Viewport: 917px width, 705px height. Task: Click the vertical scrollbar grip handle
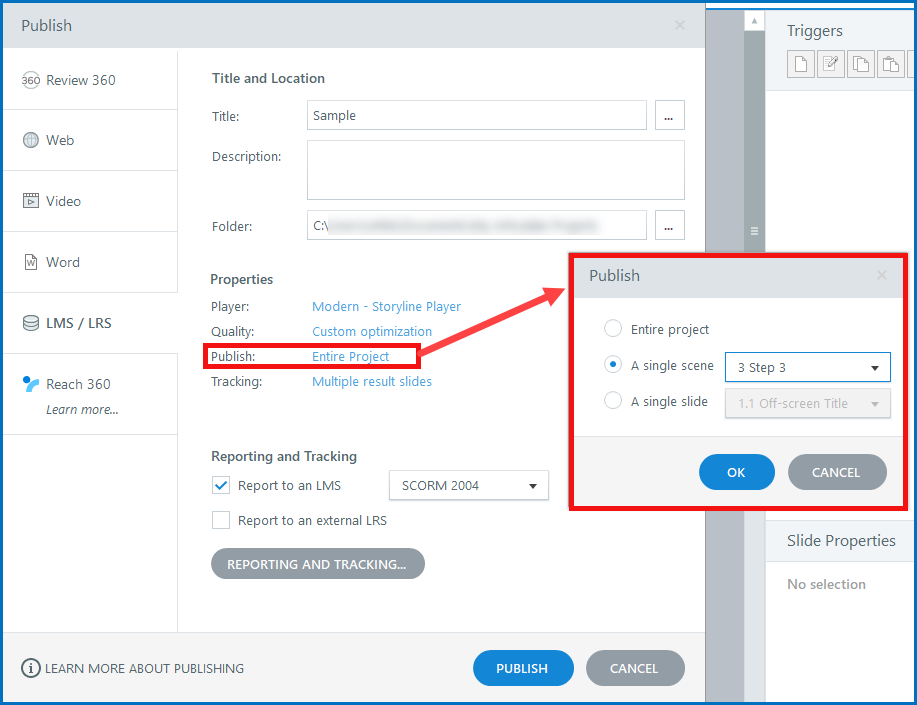754,231
